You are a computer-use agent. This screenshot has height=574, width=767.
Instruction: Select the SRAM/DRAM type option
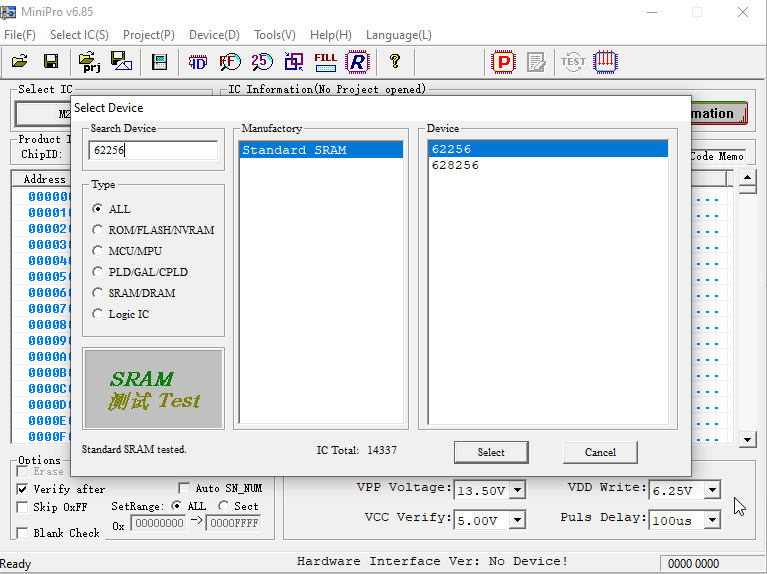97,293
